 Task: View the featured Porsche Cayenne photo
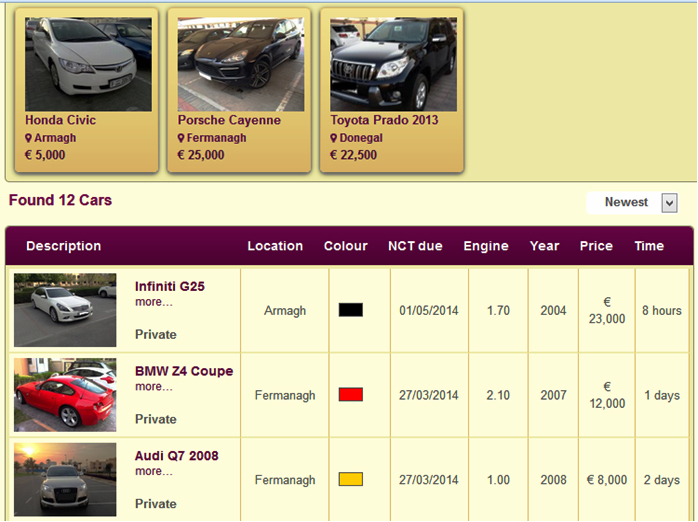[x=240, y=64]
